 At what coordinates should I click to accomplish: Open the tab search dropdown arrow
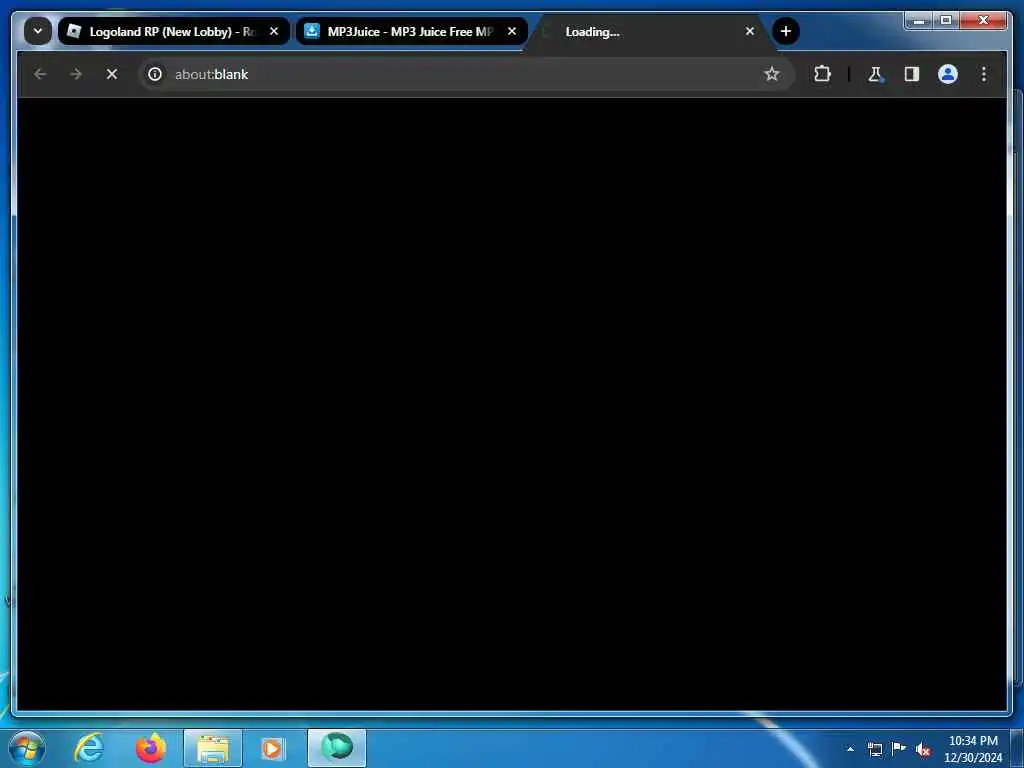38,31
